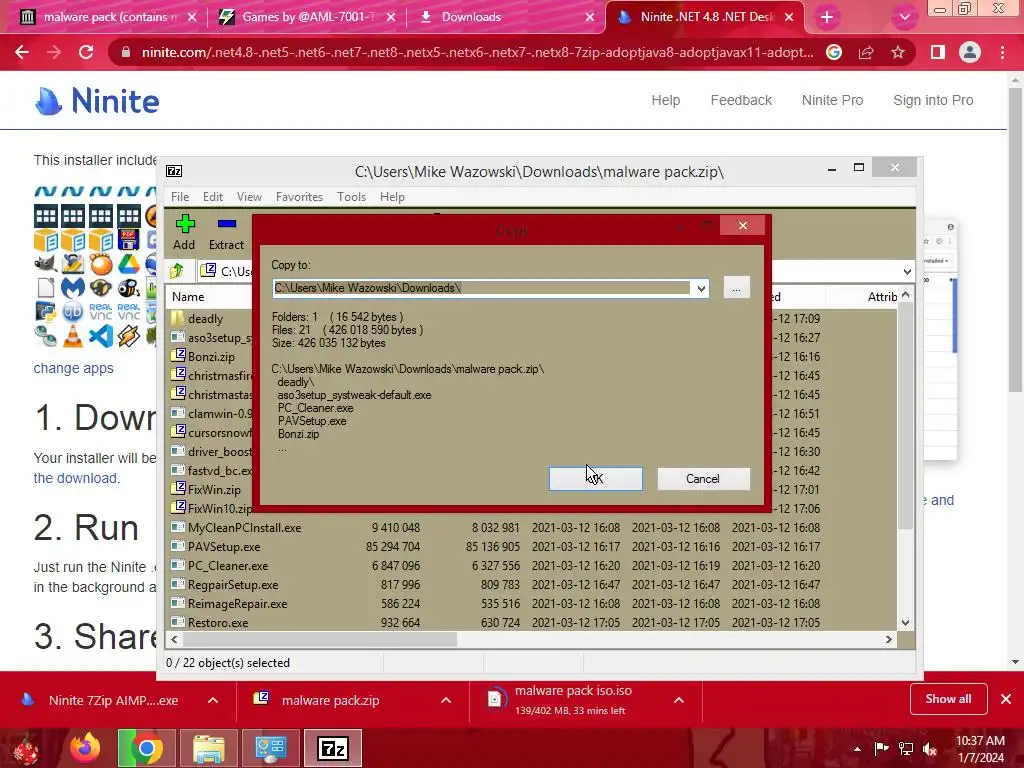Click the 7-Zip Add toolbar icon
Screen dimensions: 1024x768
tap(184, 232)
